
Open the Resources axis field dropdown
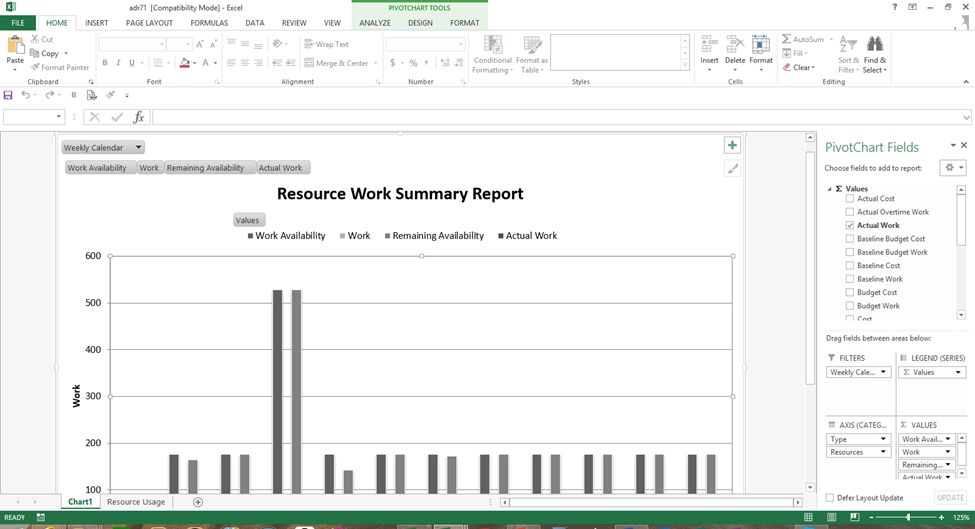click(883, 453)
